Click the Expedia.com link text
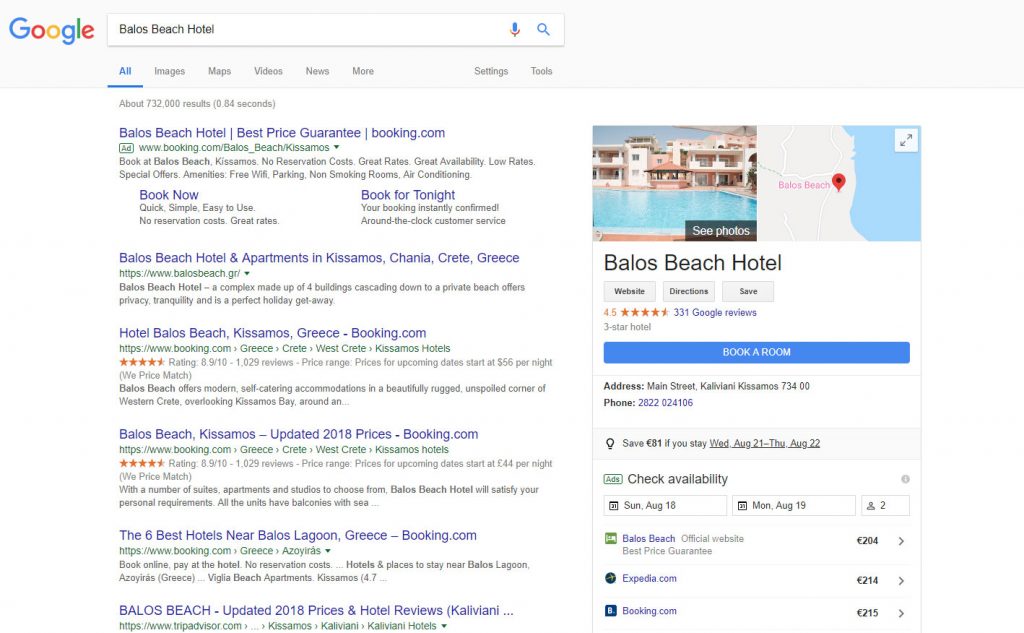This screenshot has width=1024, height=633. pyautogui.click(x=649, y=578)
